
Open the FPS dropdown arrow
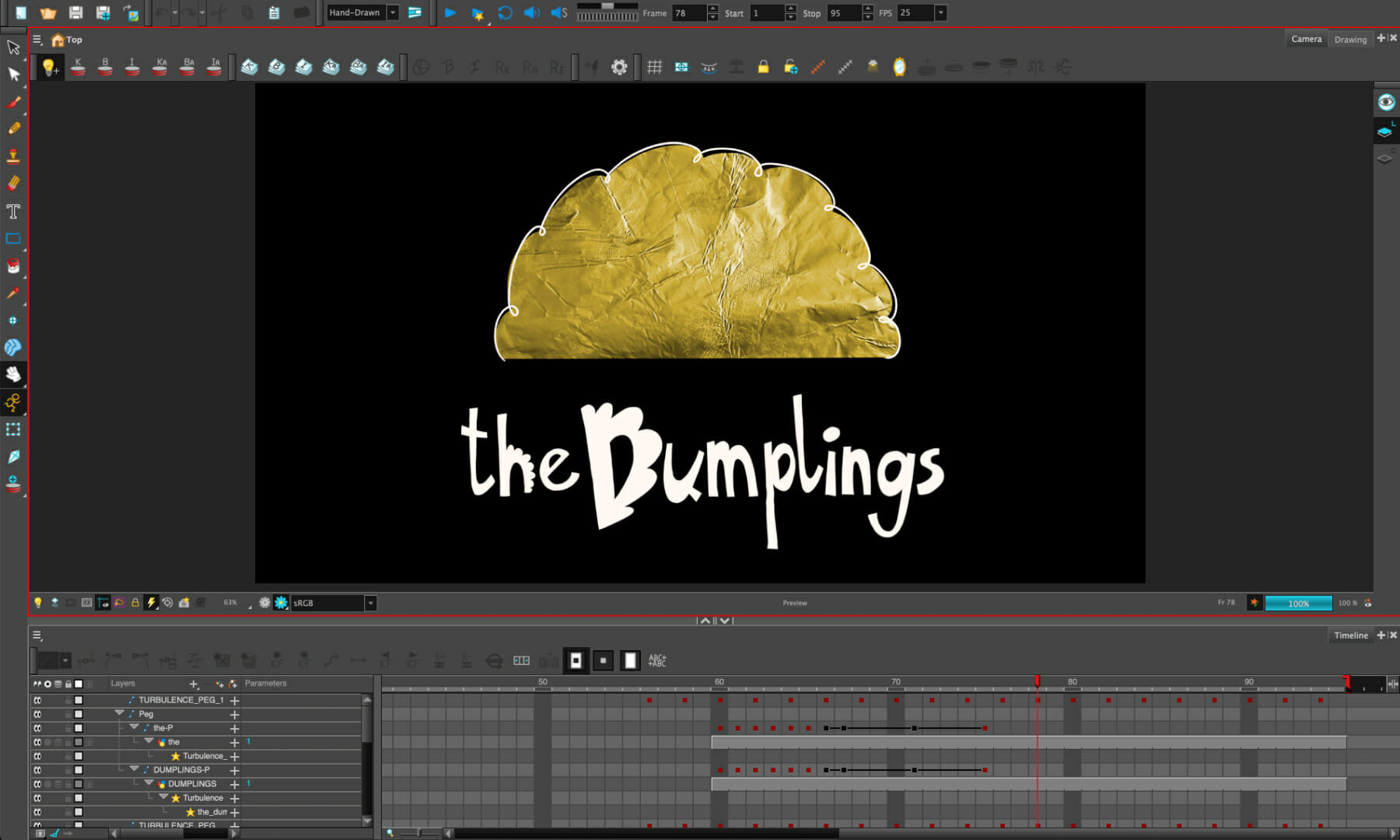click(940, 12)
